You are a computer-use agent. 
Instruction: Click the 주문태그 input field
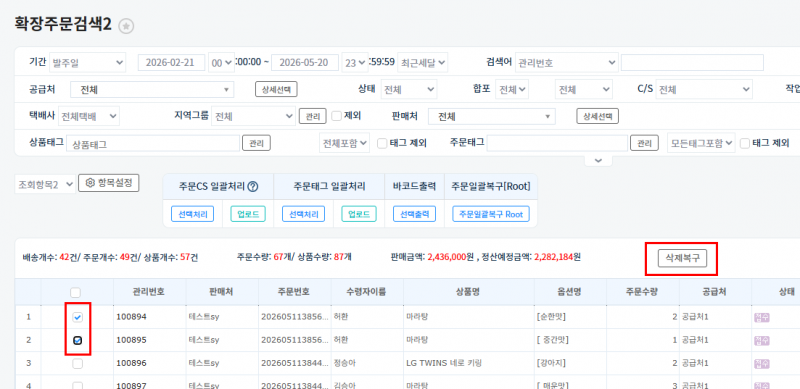(557, 143)
